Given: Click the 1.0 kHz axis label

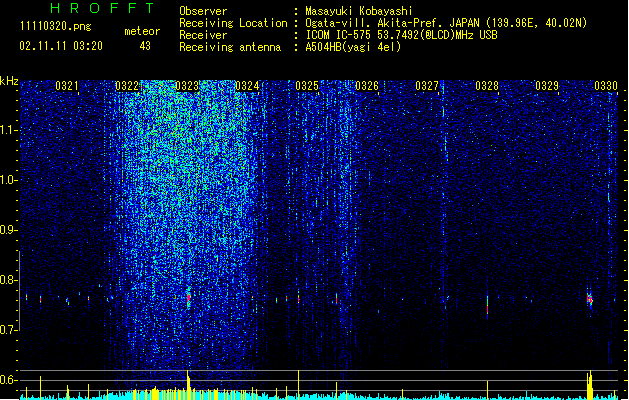Looking at the screenshot, I should pyautogui.click(x=8, y=180).
